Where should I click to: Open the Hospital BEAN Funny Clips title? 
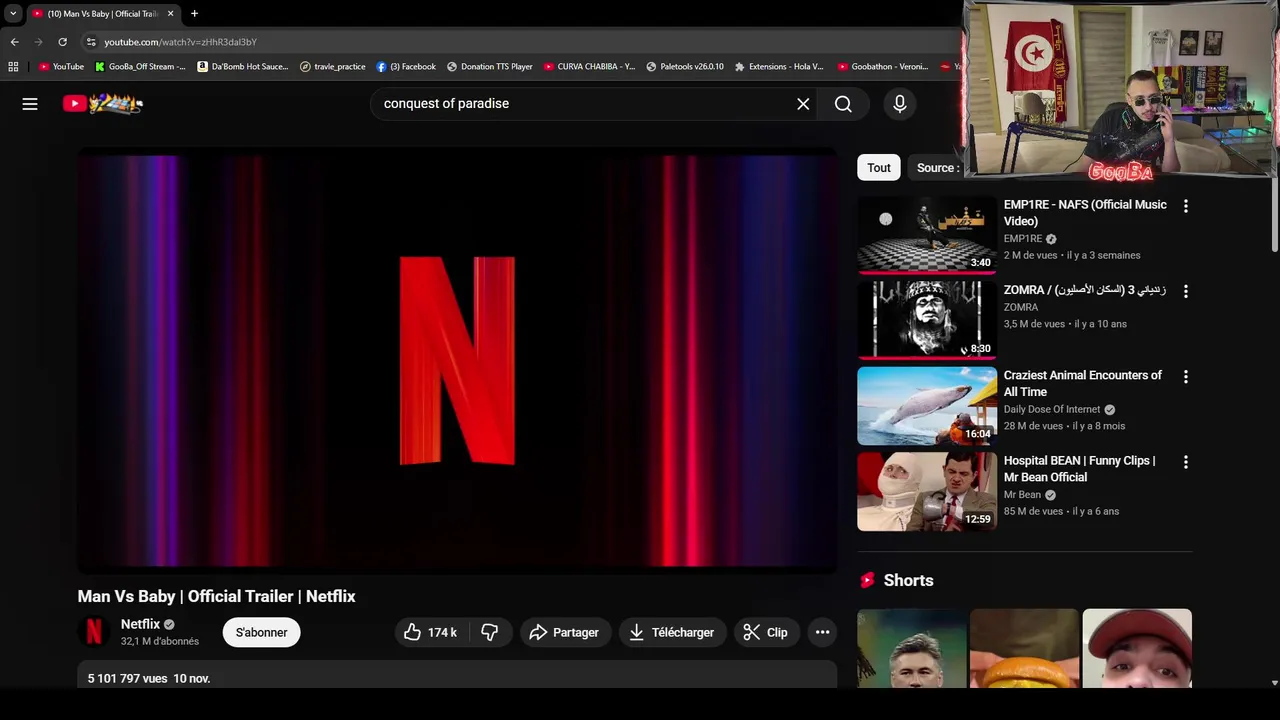coord(1080,469)
